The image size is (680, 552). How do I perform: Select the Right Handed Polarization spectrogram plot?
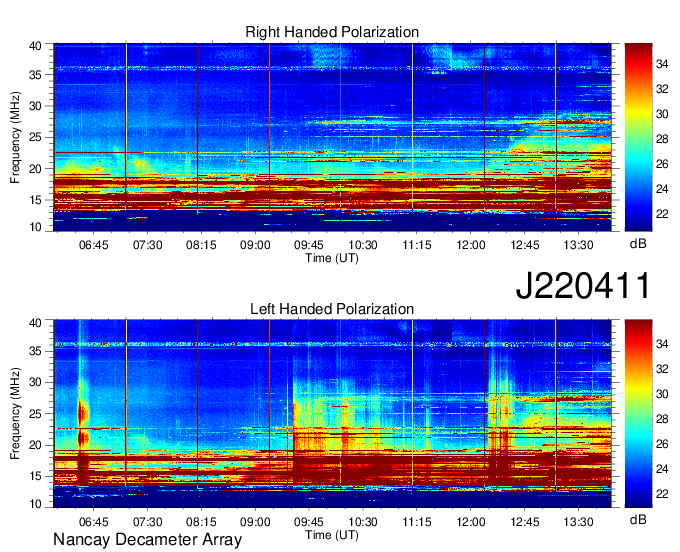point(332,137)
